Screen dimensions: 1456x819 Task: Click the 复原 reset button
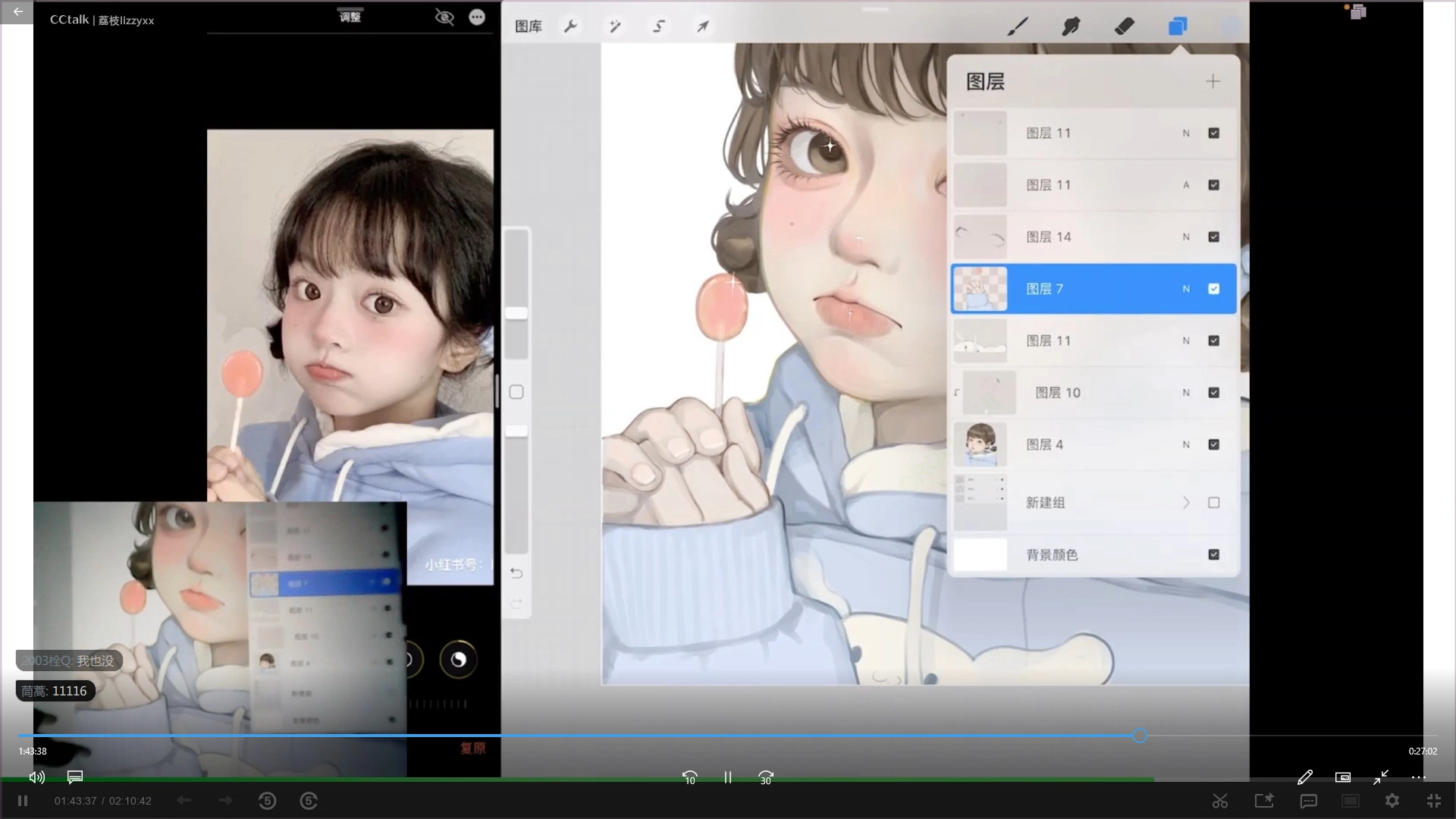472,748
